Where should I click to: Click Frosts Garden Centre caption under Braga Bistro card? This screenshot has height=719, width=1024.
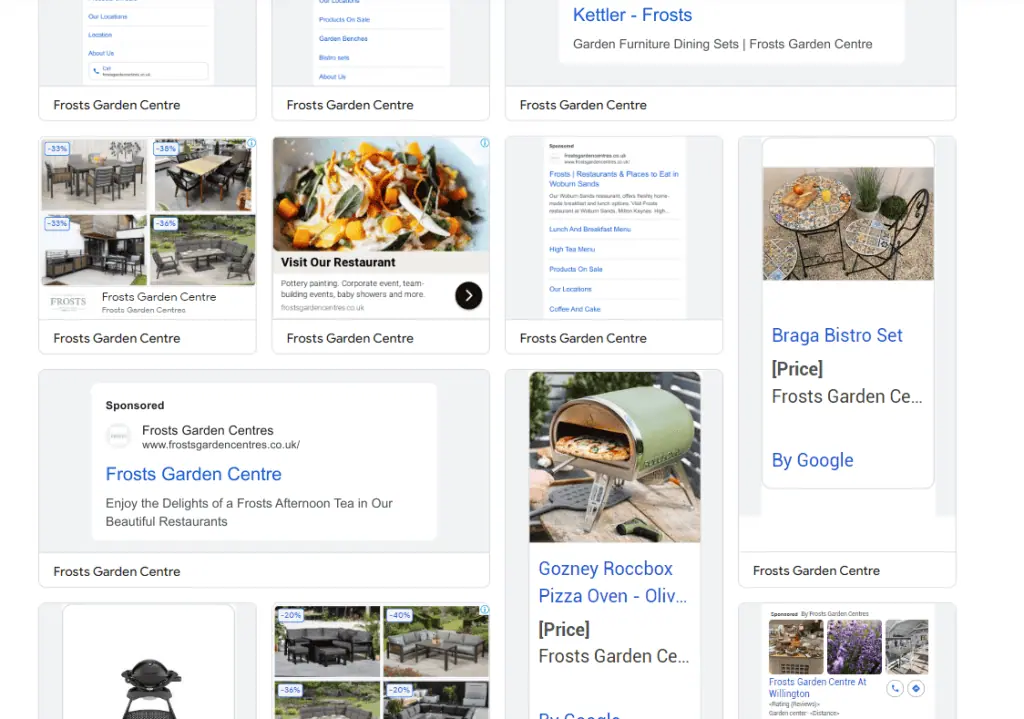[816, 571]
